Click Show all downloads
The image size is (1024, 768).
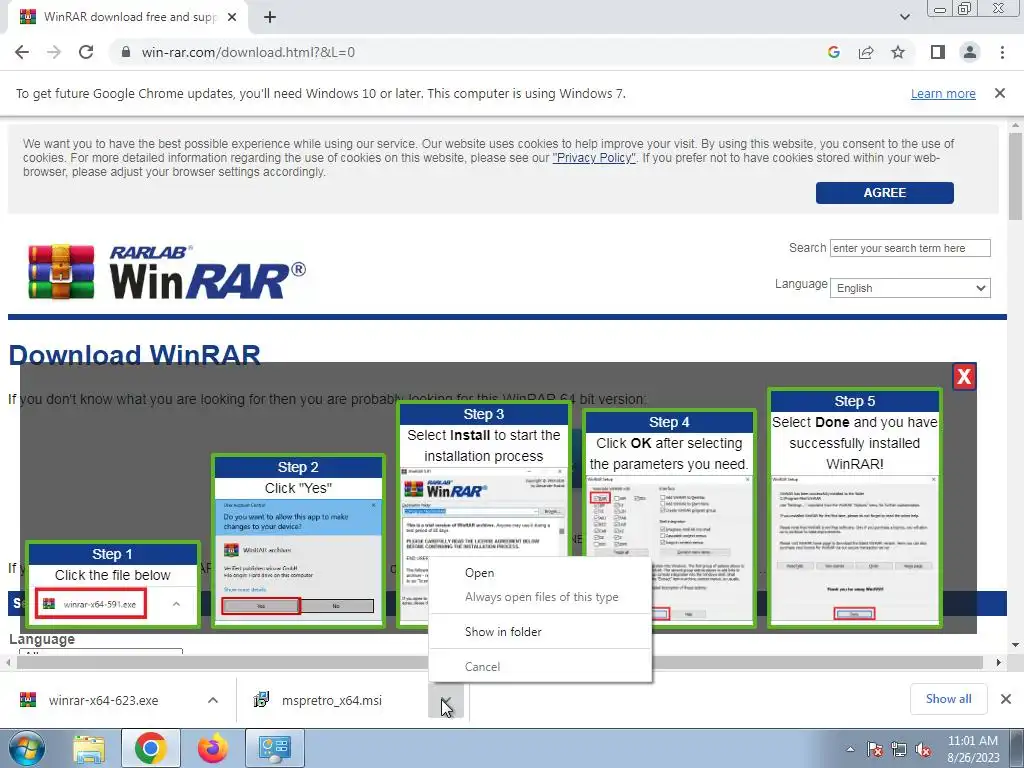point(948,699)
